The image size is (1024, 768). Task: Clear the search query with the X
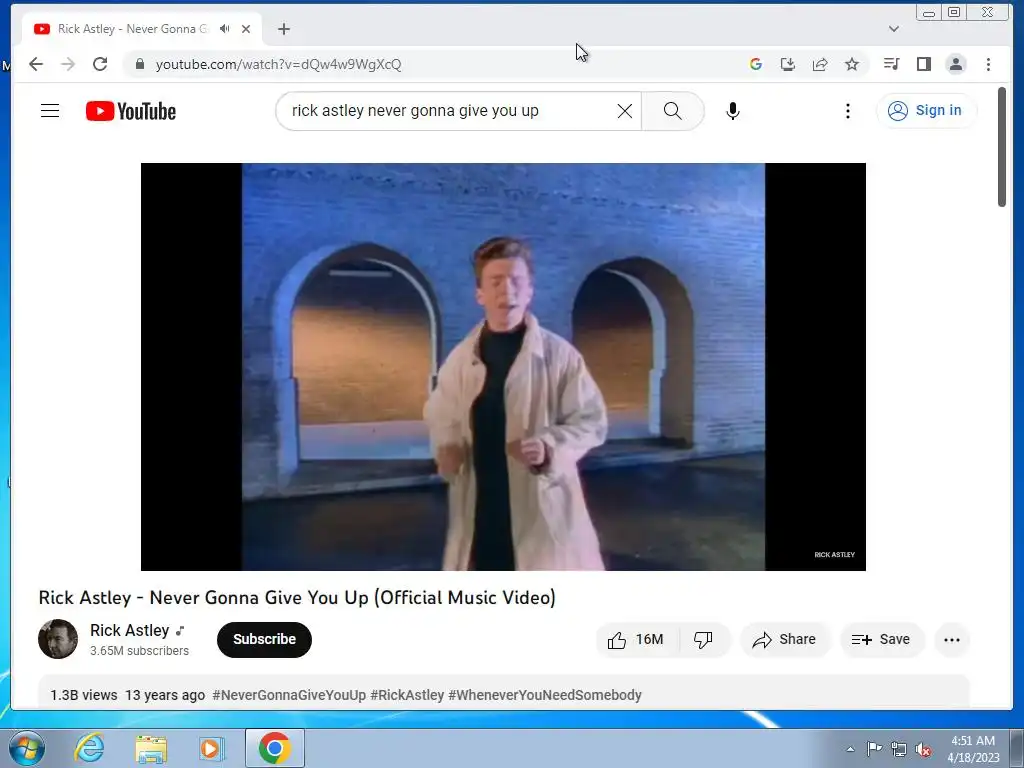[x=625, y=111]
